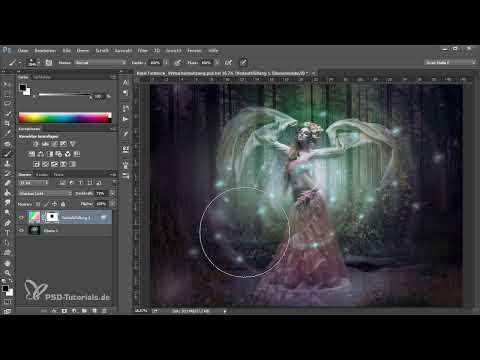Hide the Ebene 1 layer
The height and width of the screenshot is (360, 480).
(22, 230)
